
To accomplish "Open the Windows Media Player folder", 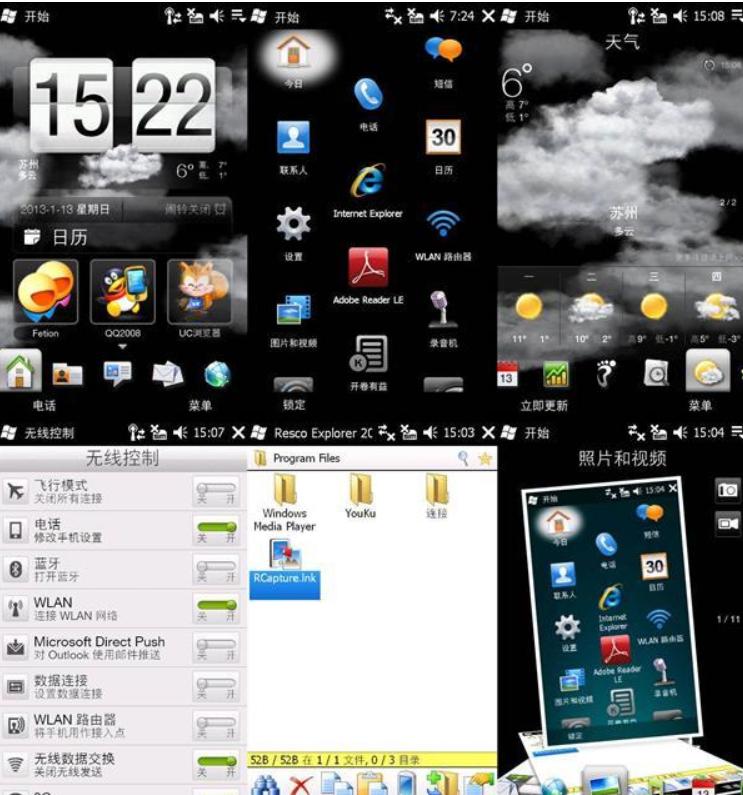I will tap(285, 502).
